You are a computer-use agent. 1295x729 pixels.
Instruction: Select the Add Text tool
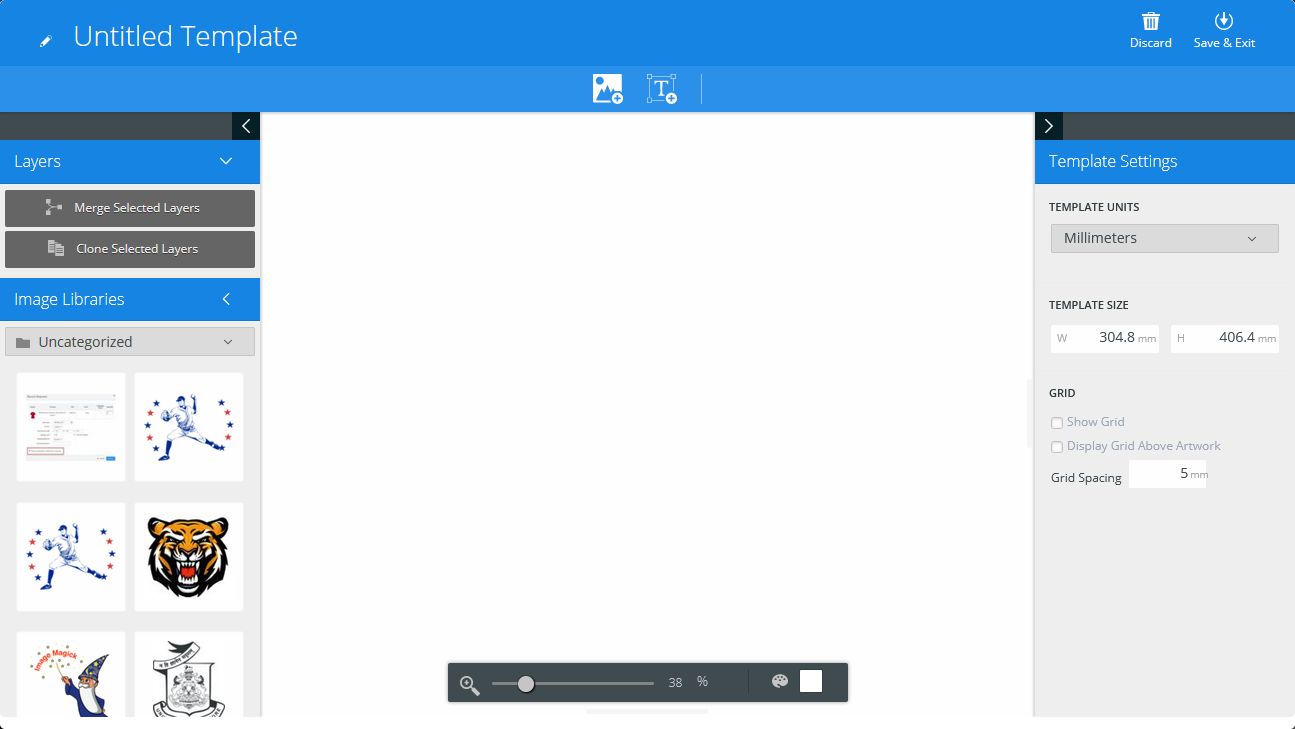click(x=662, y=88)
